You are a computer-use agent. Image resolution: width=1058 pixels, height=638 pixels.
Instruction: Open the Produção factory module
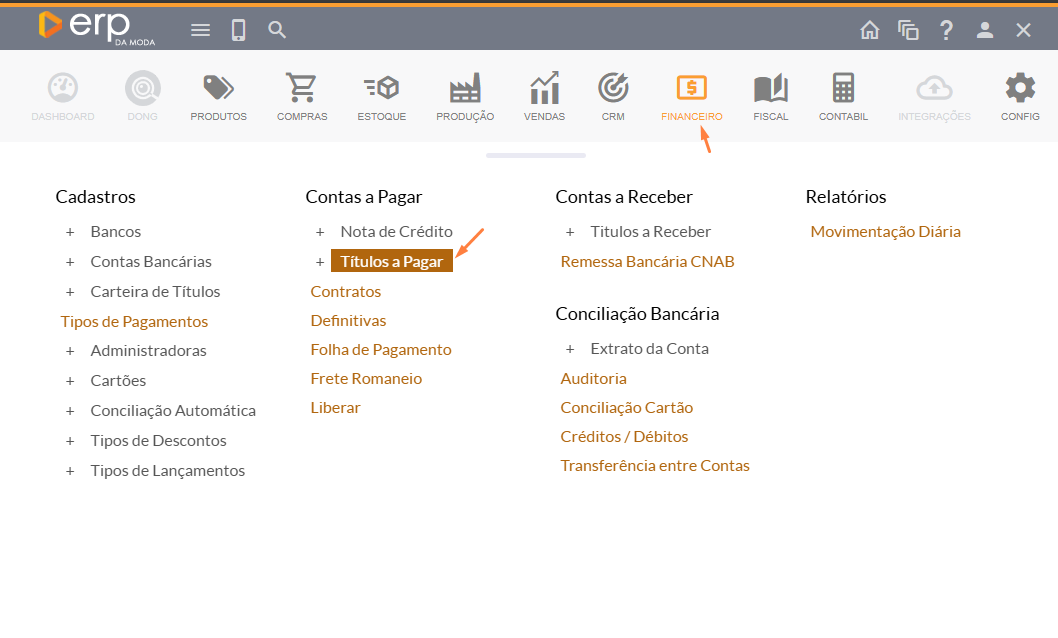[464, 90]
